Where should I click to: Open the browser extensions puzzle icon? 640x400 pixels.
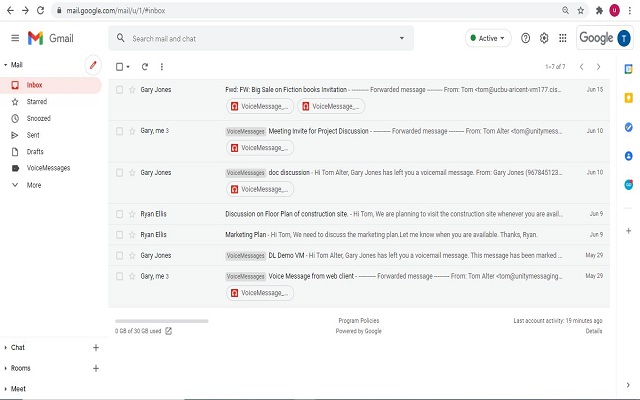point(599,11)
